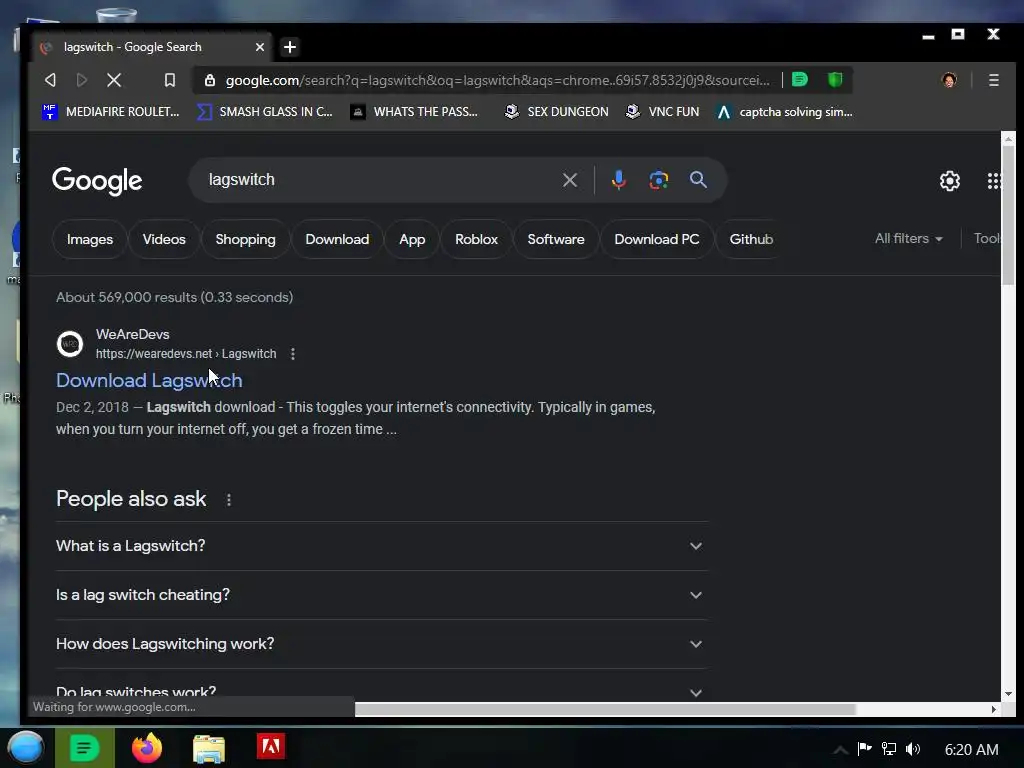Open the Google apps grid

[x=993, y=181]
